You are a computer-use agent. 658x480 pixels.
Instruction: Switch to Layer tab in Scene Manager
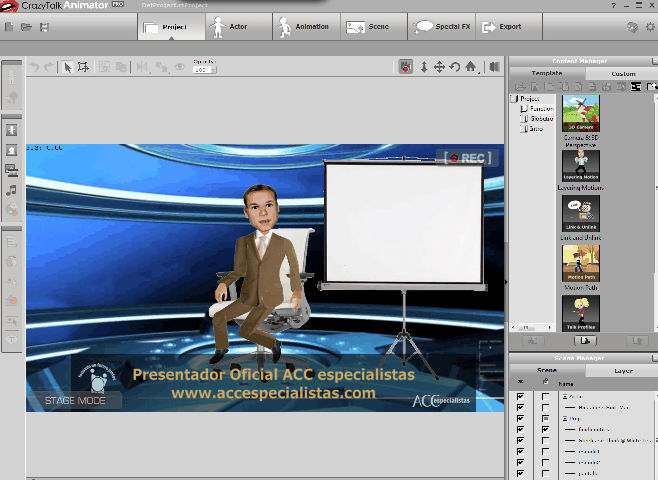click(x=623, y=371)
